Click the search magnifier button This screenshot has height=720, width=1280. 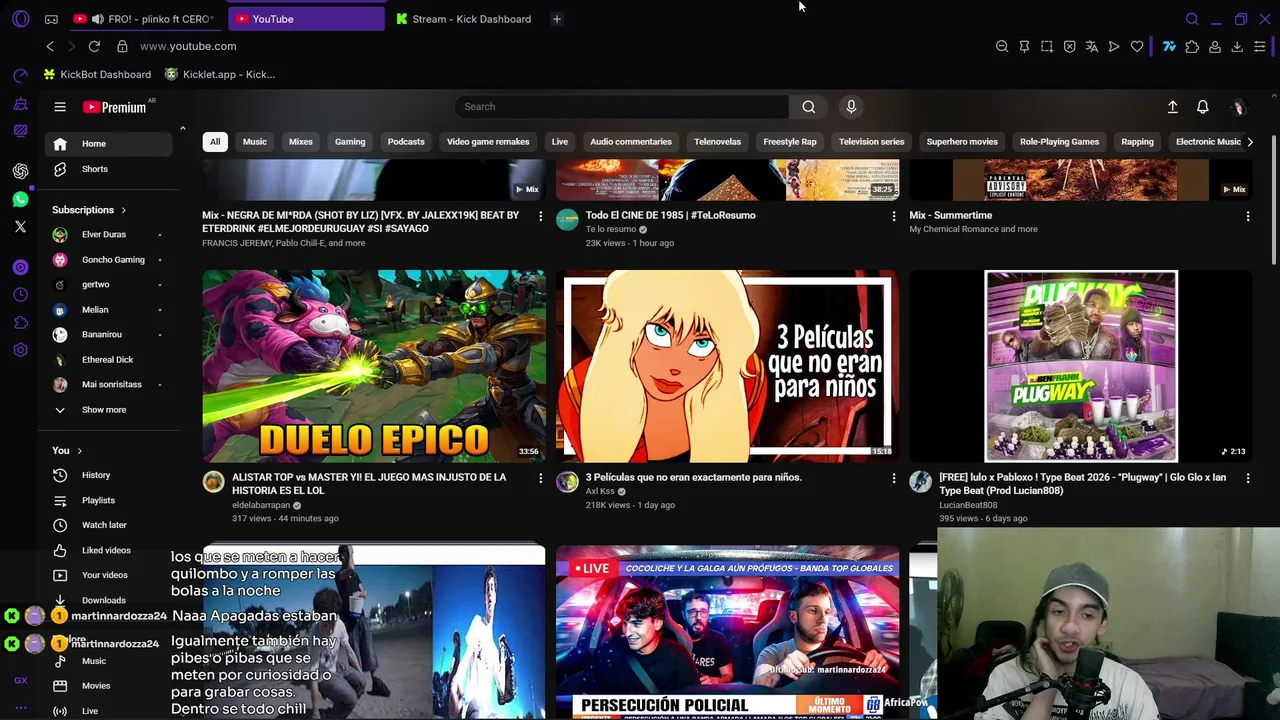point(808,107)
